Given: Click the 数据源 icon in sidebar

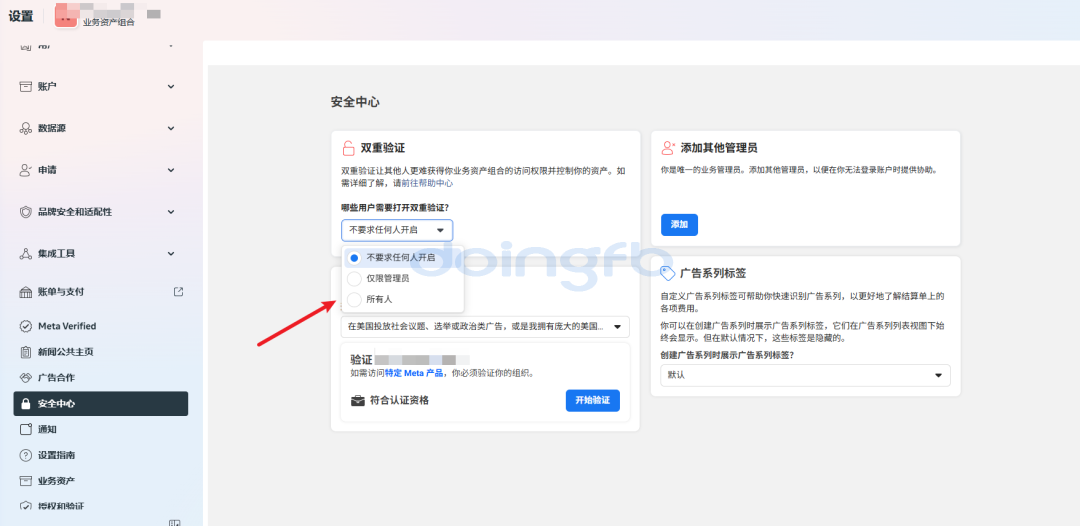Looking at the screenshot, I should point(26,129).
